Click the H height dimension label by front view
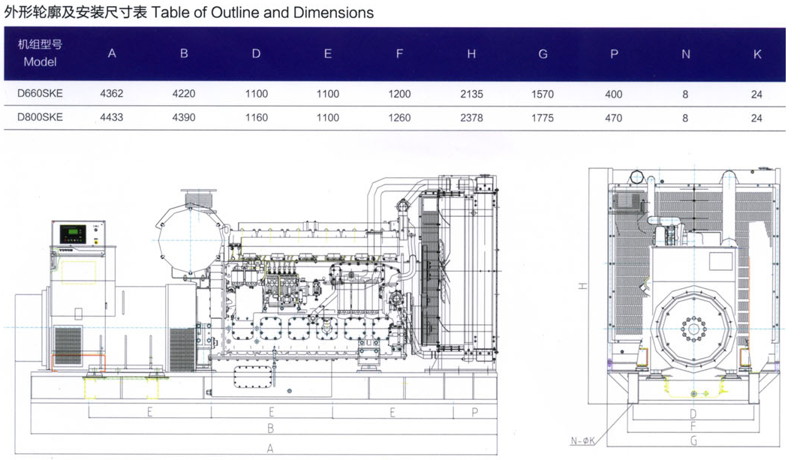 582,285
